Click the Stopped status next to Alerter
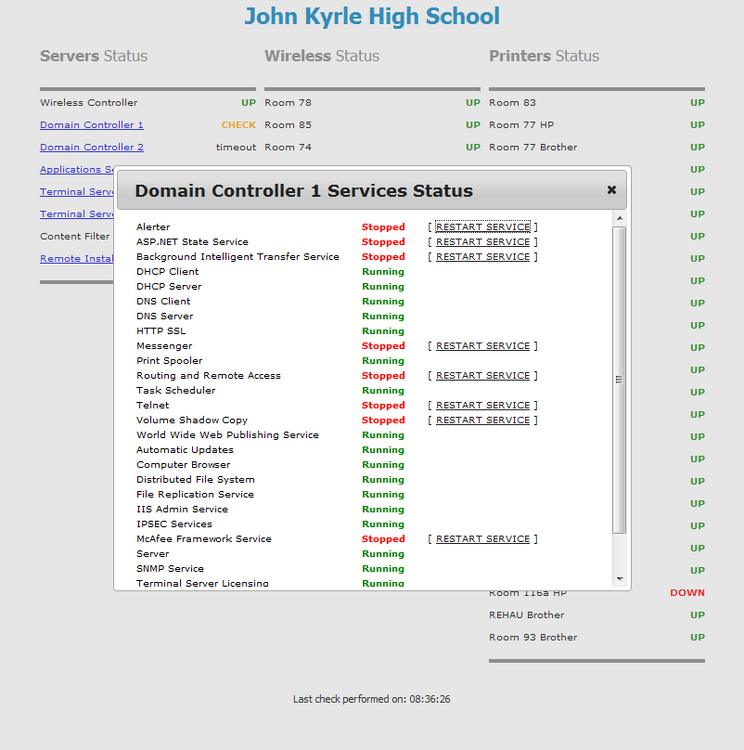The image size is (744, 750). point(383,227)
